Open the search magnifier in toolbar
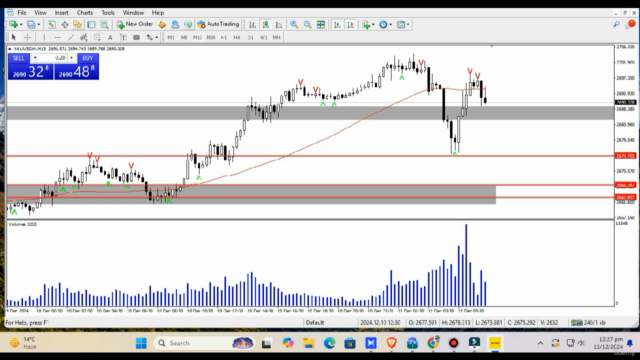640x360 pixels. (616, 24)
